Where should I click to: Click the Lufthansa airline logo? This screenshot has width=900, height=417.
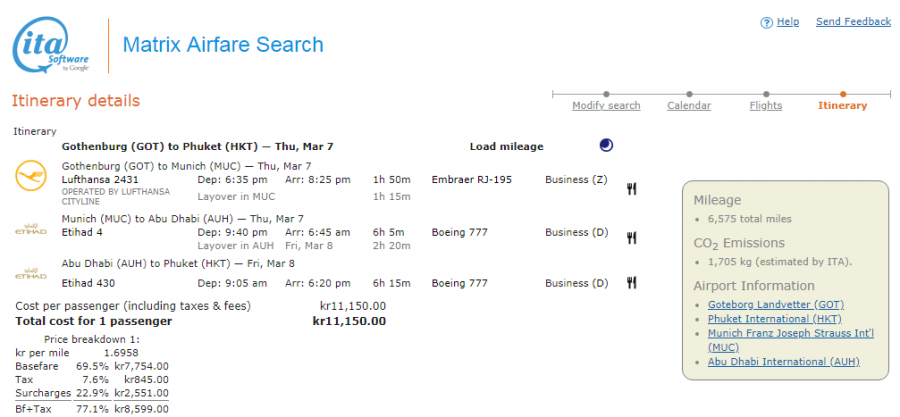click(x=31, y=176)
